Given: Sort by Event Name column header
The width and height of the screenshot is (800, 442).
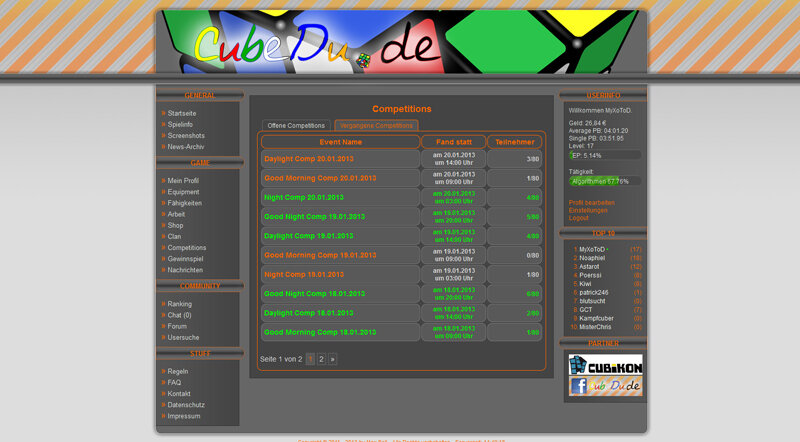Looking at the screenshot, I should [x=340, y=142].
